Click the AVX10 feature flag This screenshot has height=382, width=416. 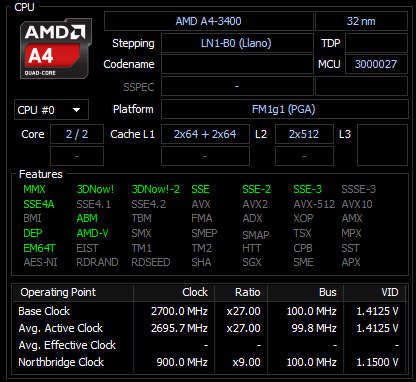357,204
